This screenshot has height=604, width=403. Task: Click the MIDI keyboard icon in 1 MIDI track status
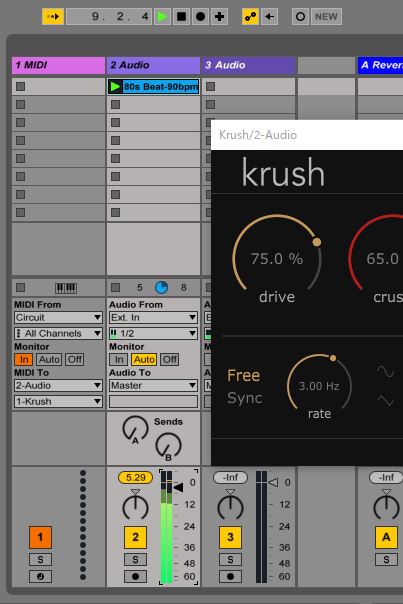click(x=66, y=288)
